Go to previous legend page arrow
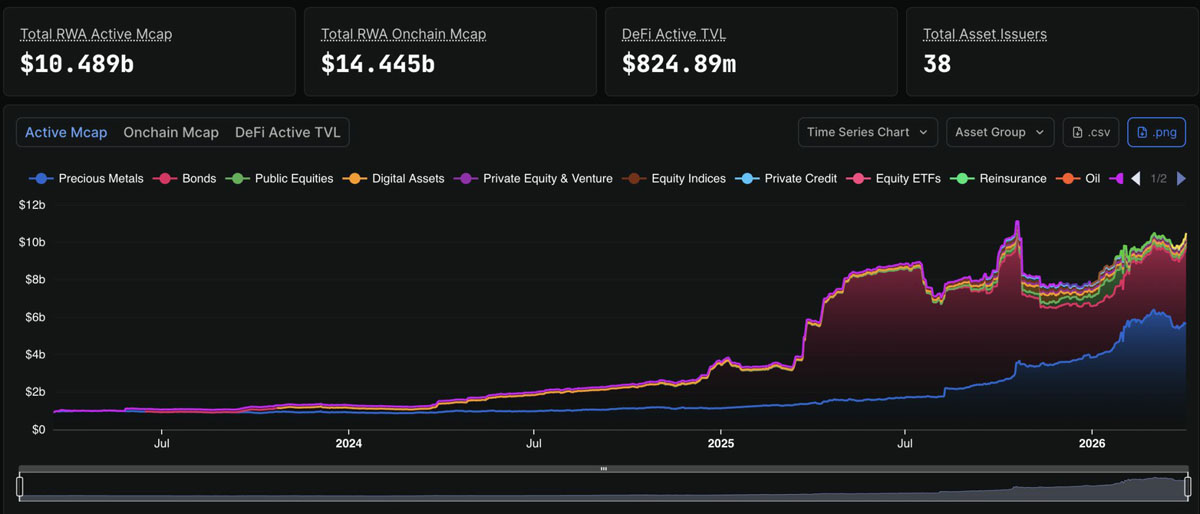Image resolution: width=1200 pixels, height=514 pixels. 1135,179
